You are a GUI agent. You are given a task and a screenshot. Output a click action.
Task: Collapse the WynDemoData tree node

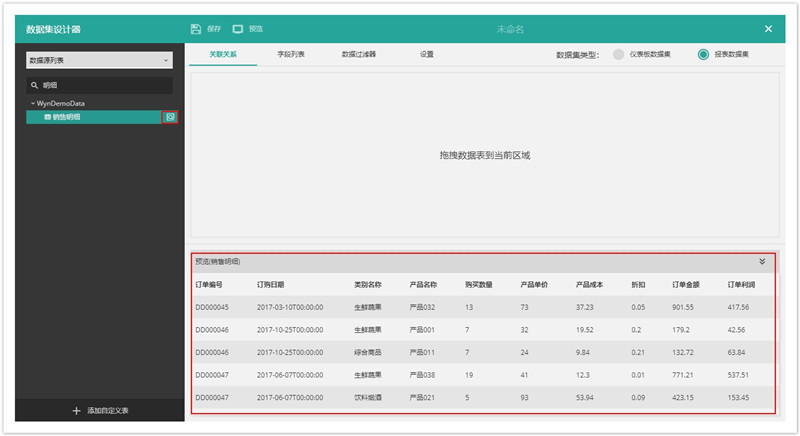[x=32, y=103]
